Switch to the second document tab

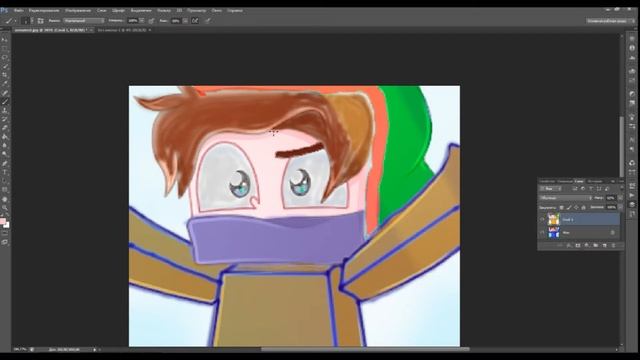coord(124,30)
